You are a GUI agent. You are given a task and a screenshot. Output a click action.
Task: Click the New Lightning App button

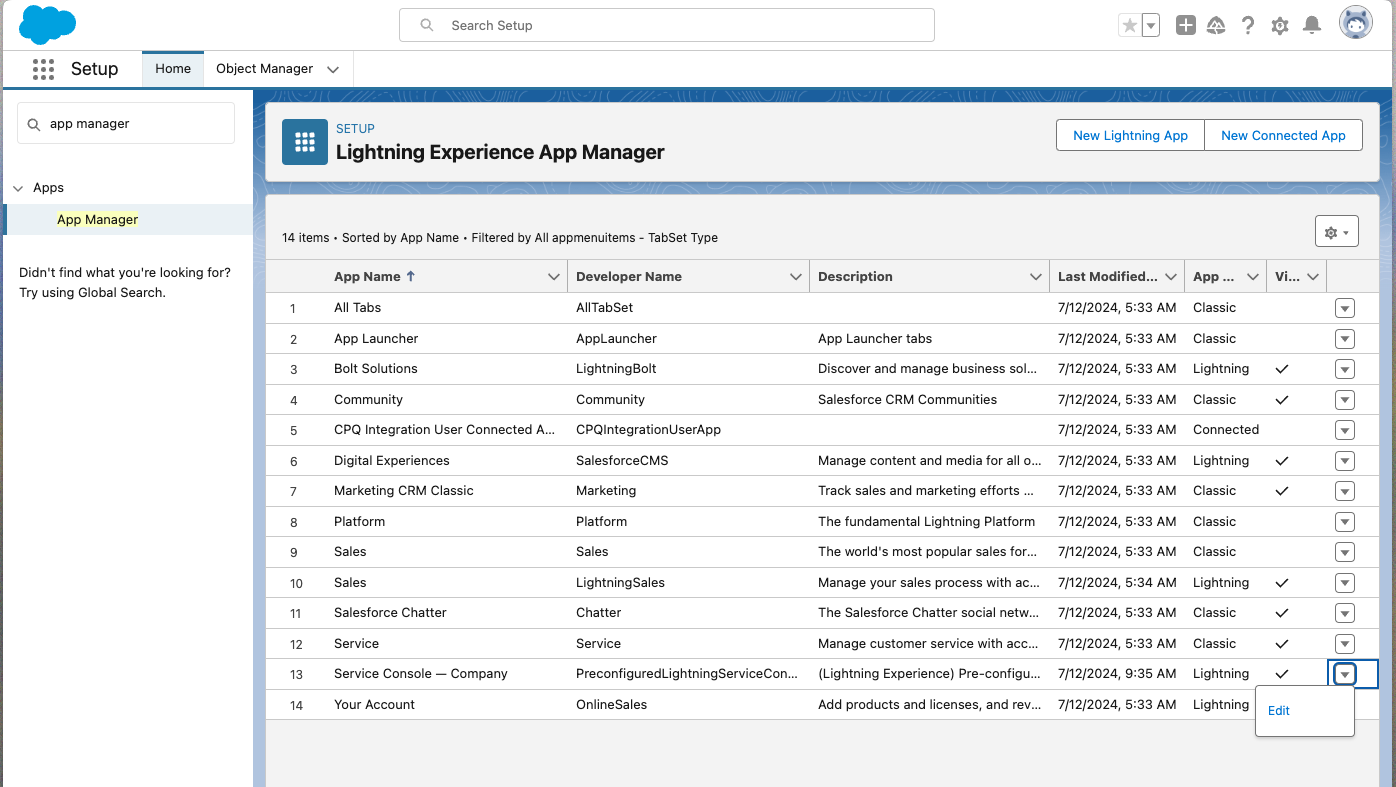click(x=1130, y=135)
